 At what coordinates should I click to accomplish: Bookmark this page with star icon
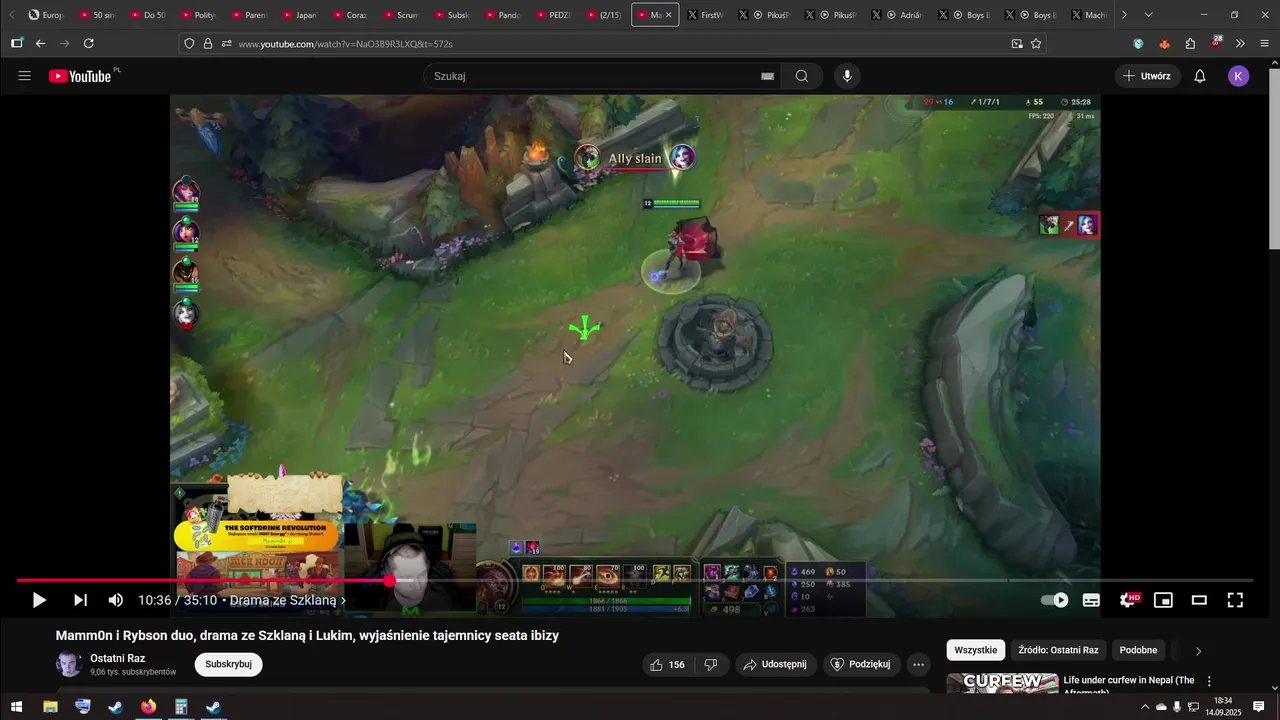[x=1036, y=44]
